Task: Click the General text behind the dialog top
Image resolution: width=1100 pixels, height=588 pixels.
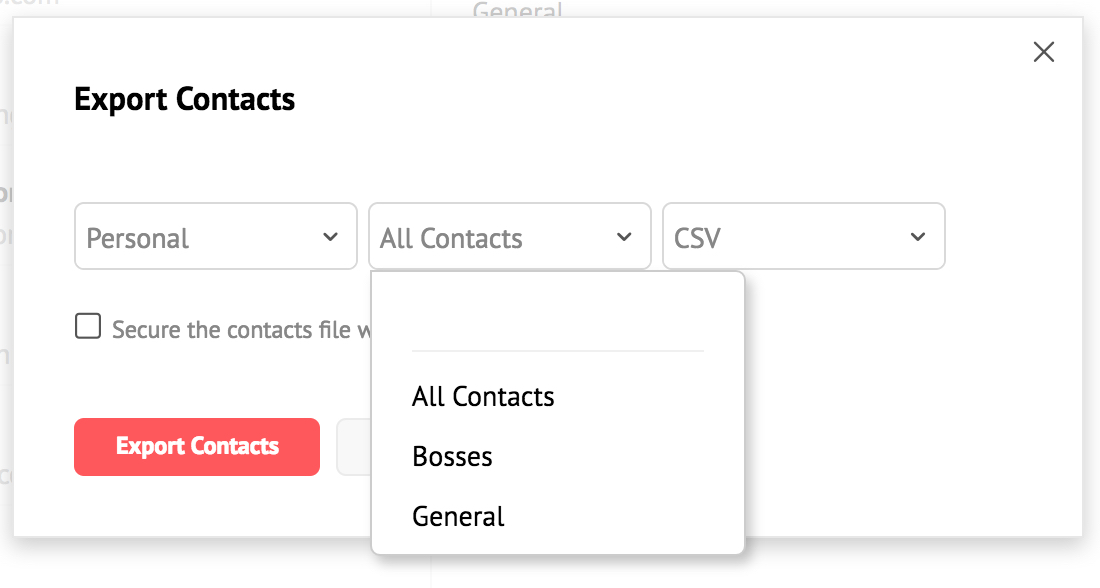Action: (517, 10)
